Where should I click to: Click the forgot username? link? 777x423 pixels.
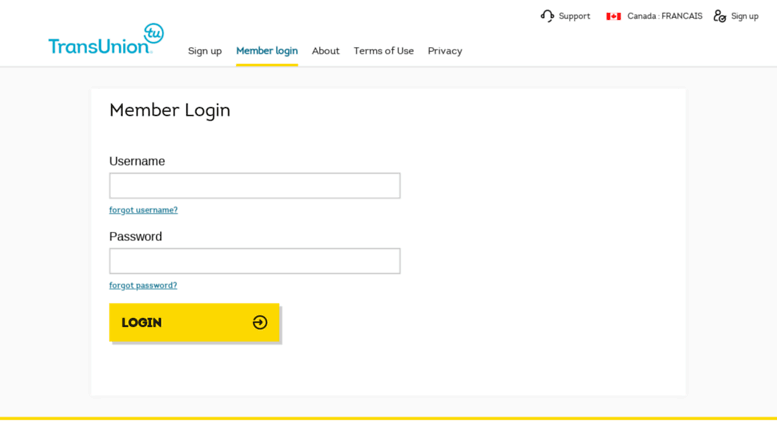tap(143, 210)
